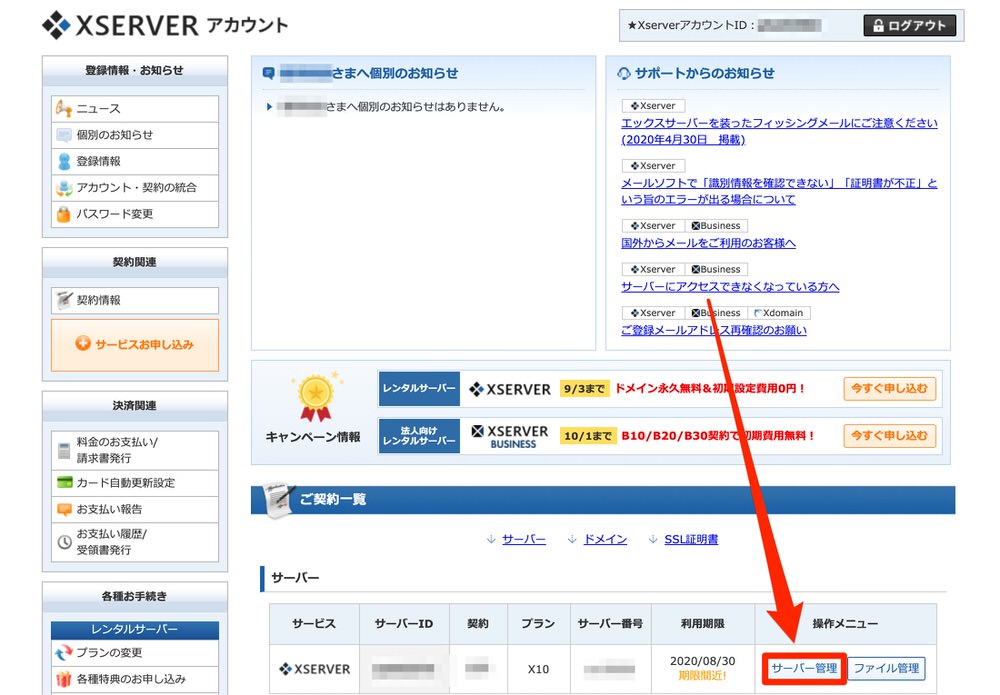Click the person icon beside 登録情報
1000x695 pixels.
tap(64, 161)
